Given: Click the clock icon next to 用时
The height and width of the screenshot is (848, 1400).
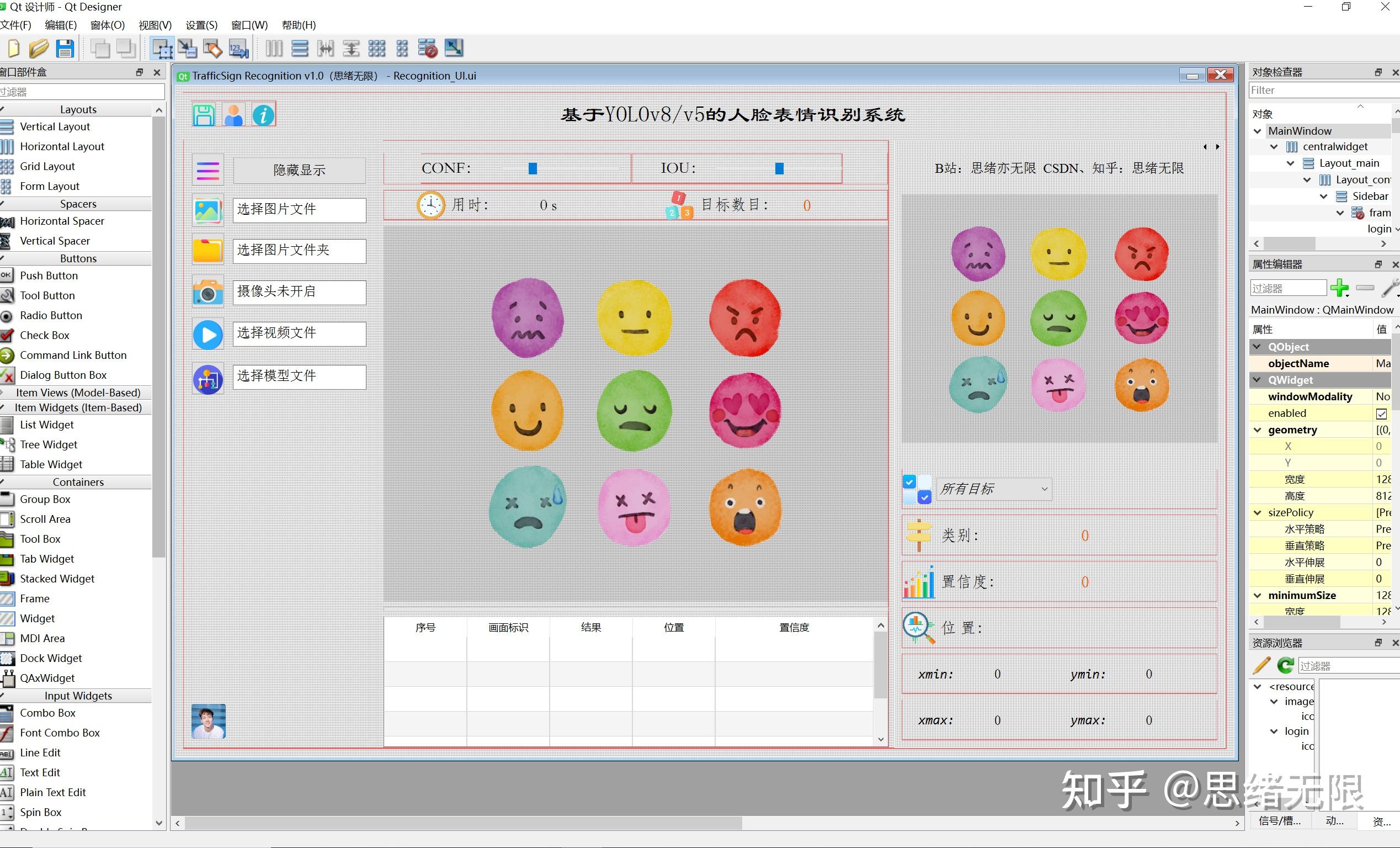Looking at the screenshot, I should tap(430, 205).
